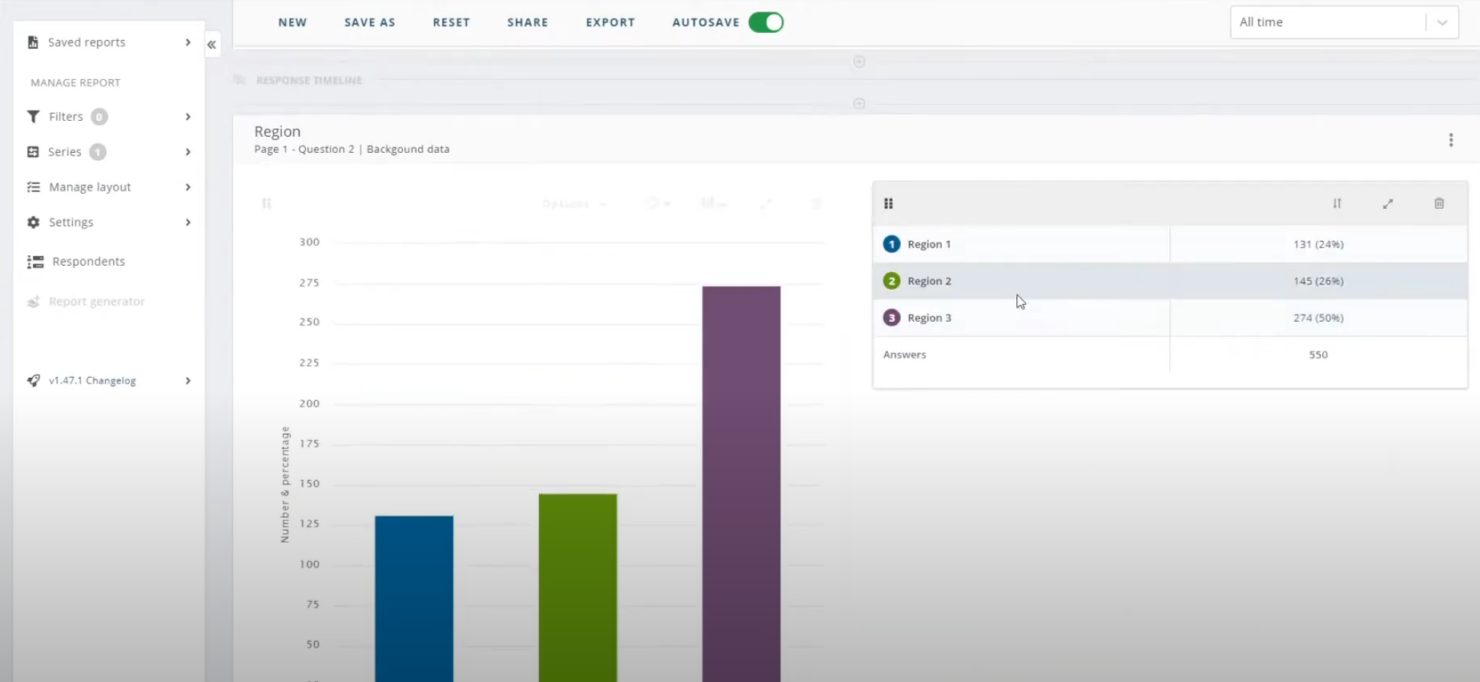Open the Settings panel in the sidebar
The image size is (1480, 682).
click(x=72, y=221)
